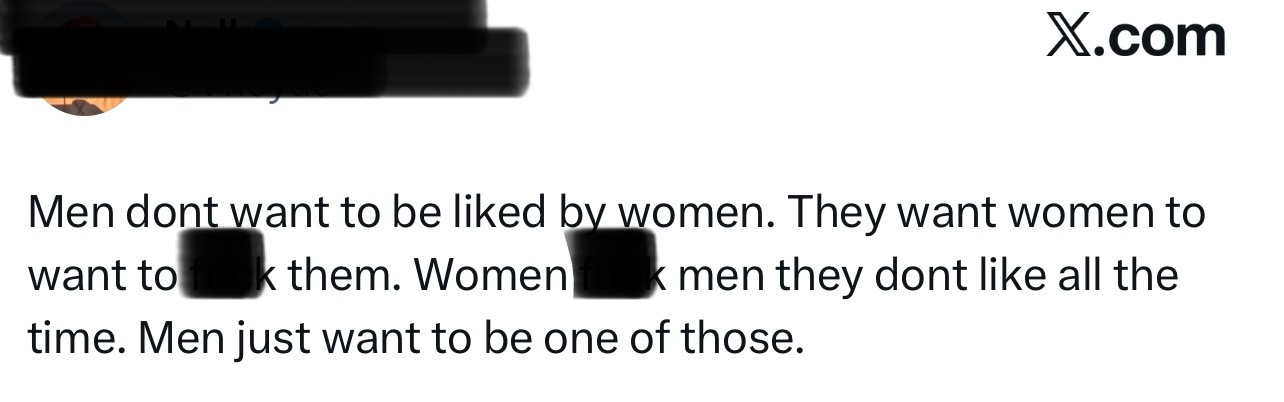Click the X logo glyph

pyautogui.click(x=1068, y=36)
